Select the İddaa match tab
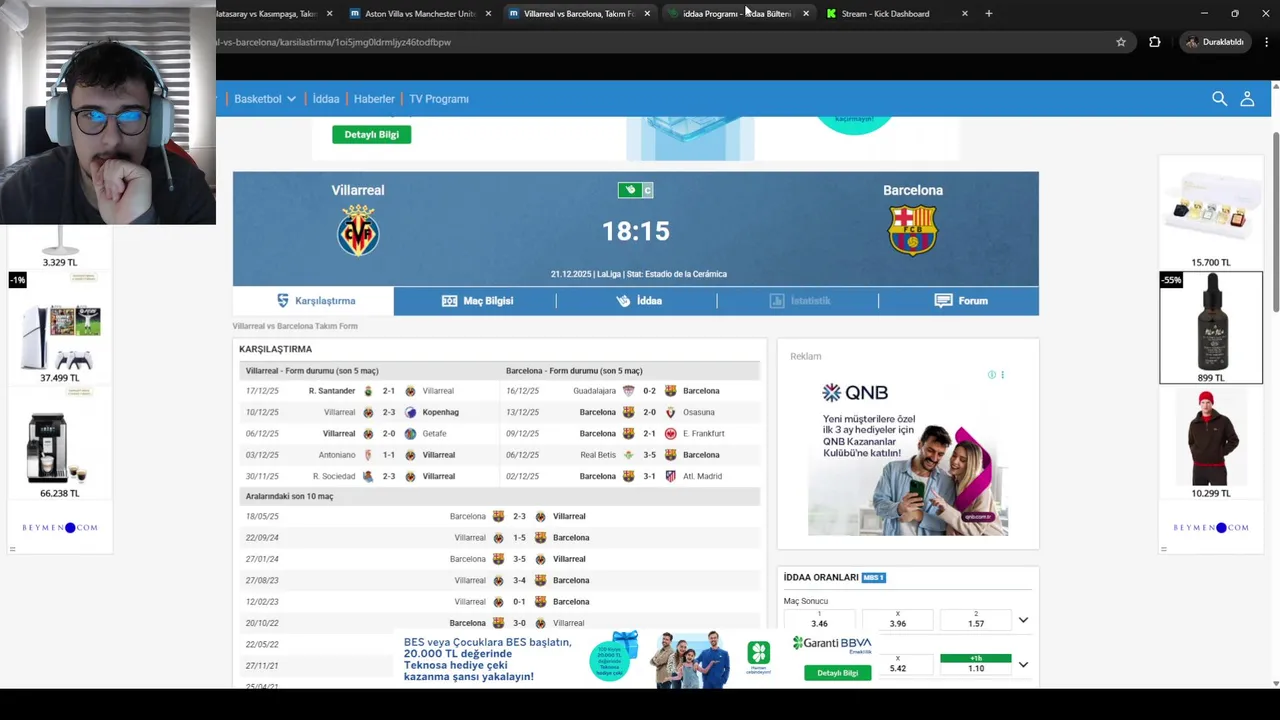1280x720 pixels. click(x=637, y=301)
